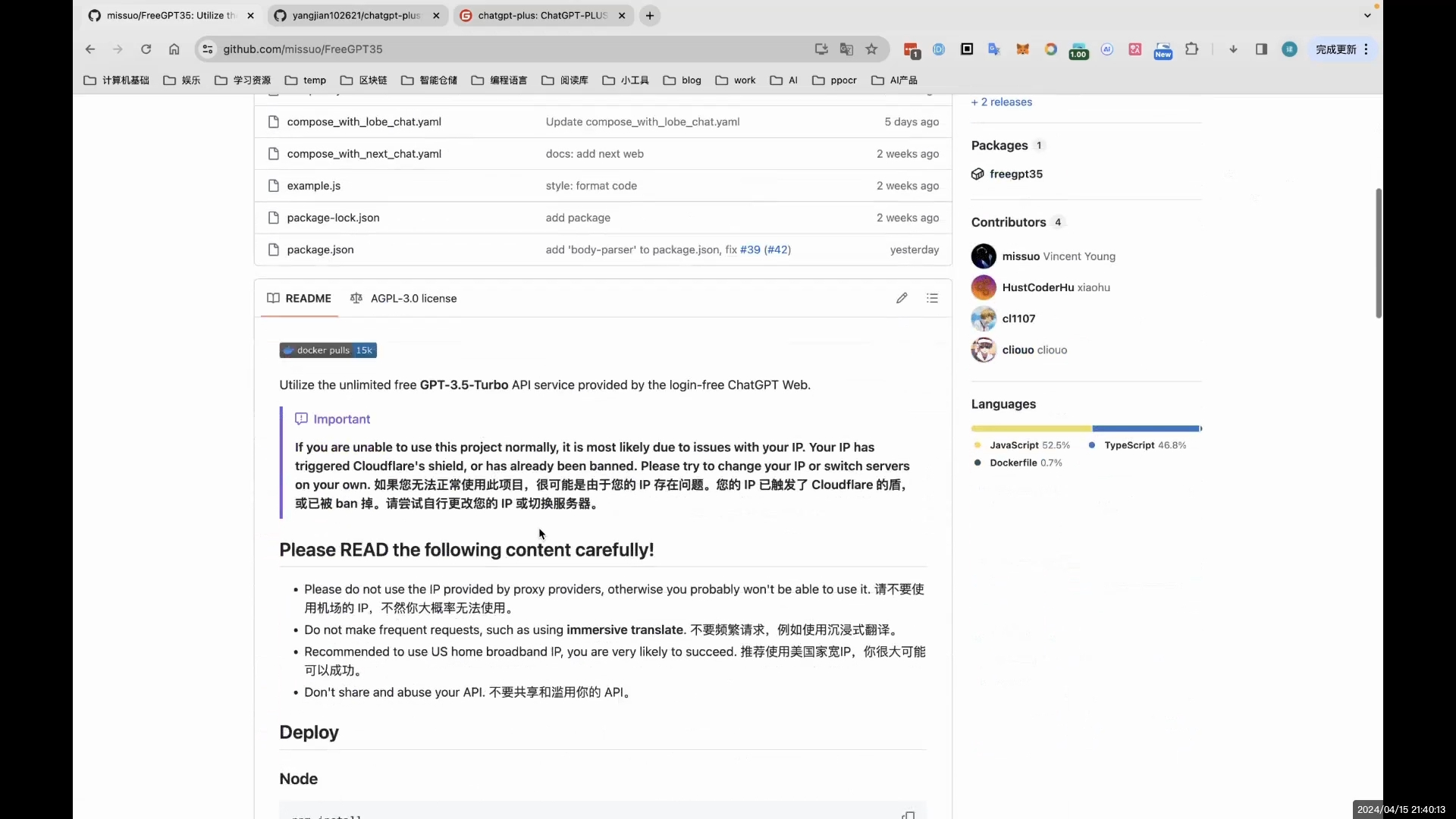Click the yellow JavaScript language bar segment
1456x819 pixels.
pos(1031,428)
